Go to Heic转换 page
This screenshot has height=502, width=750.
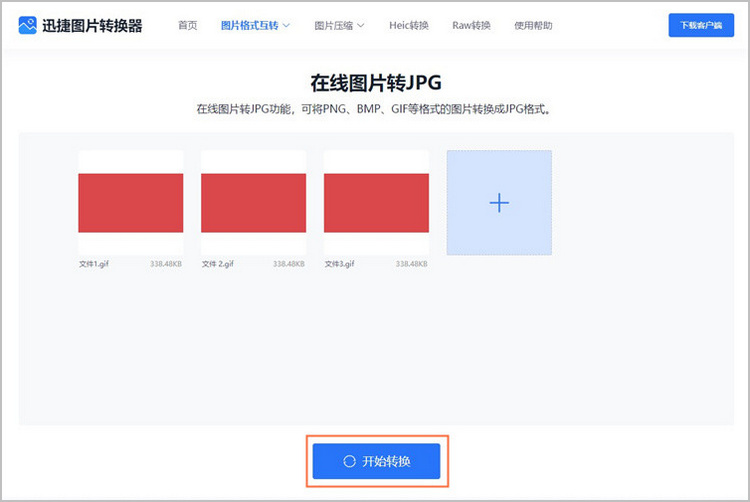[408, 25]
